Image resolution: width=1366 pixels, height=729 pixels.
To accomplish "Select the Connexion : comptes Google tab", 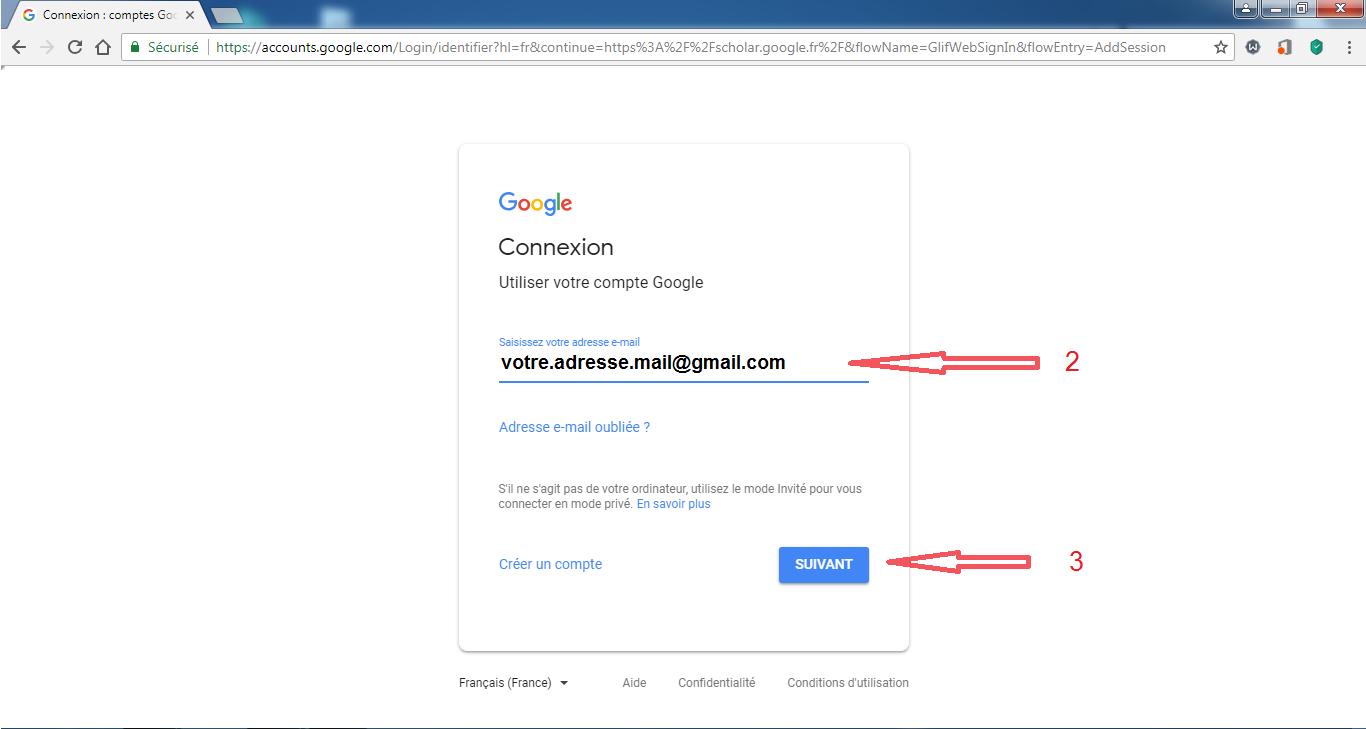I will pos(105,15).
